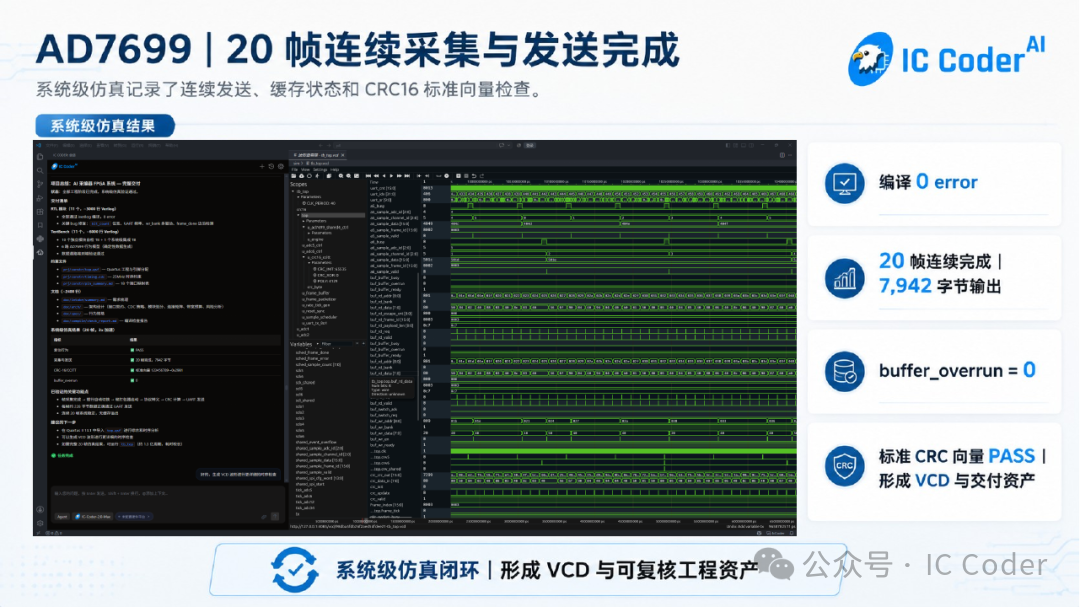Start a new chat with IC Coder plus icon

click(x=262, y=167)
